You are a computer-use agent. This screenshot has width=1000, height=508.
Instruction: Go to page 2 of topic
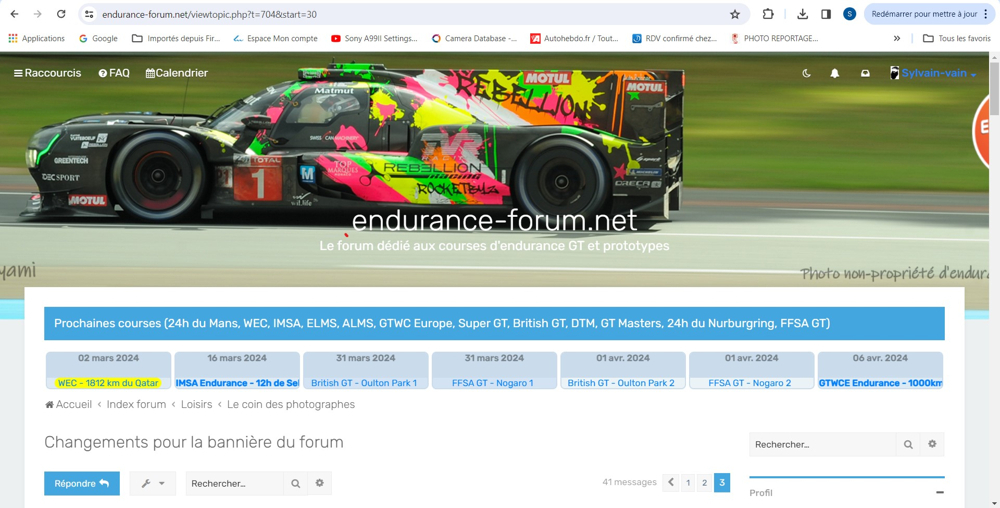pyautogui.click(x=704, y=483)
